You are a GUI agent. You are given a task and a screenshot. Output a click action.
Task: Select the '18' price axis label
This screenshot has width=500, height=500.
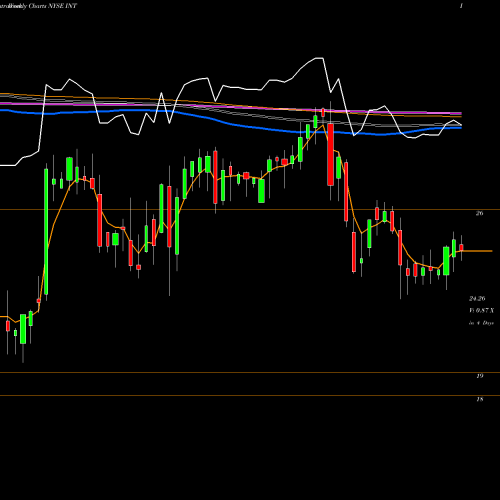(479, 399)
